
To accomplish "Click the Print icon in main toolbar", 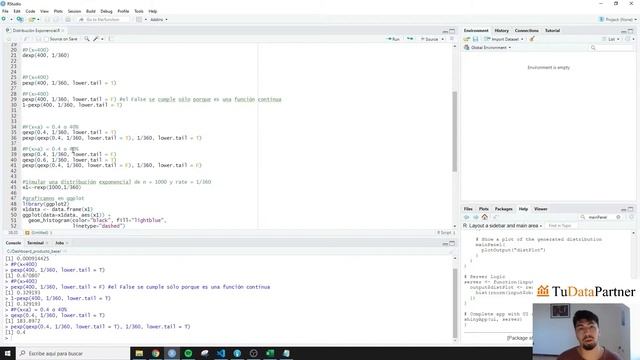I will (x=68, y=19).
